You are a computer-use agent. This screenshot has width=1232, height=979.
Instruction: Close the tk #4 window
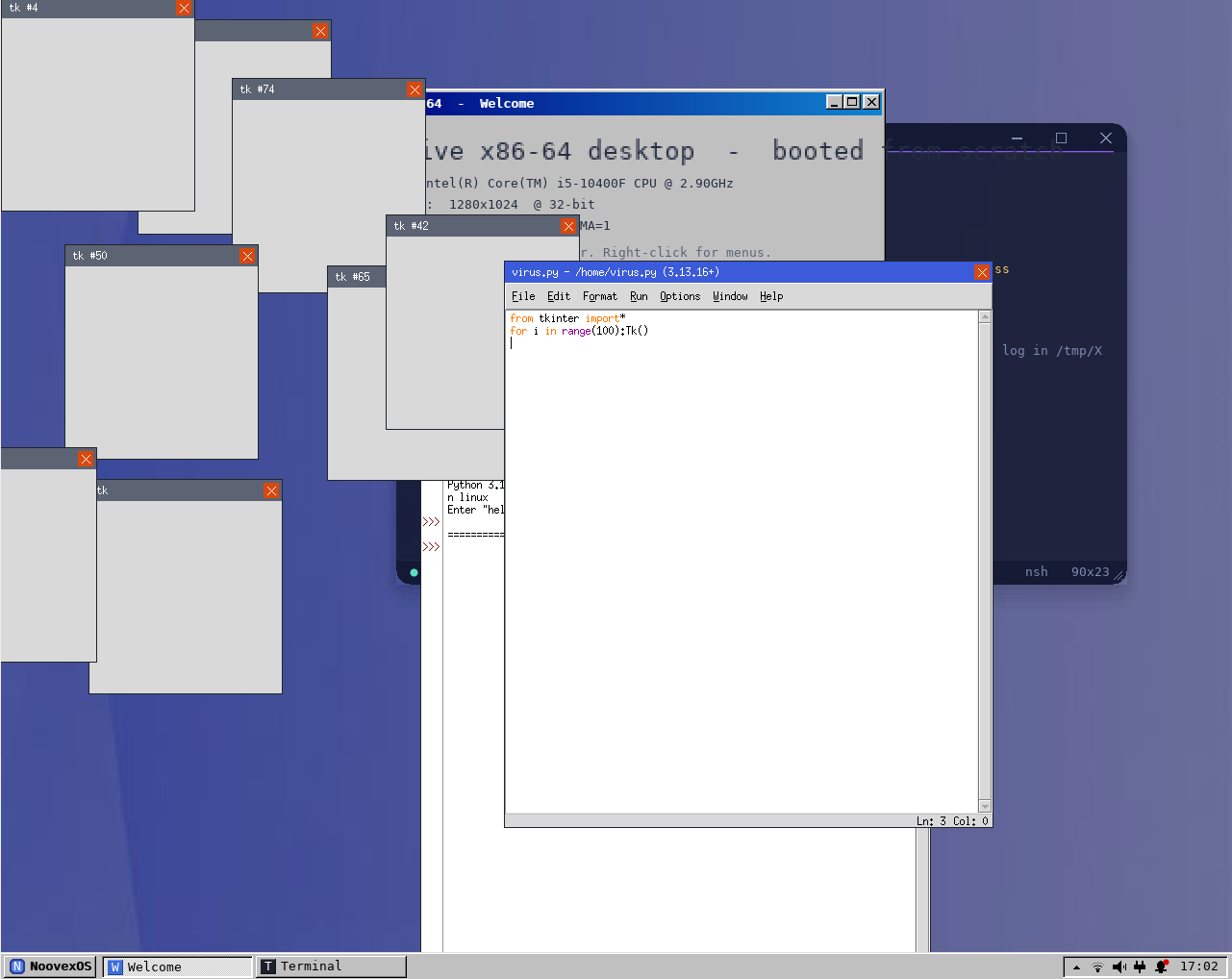tap(184, 8)
